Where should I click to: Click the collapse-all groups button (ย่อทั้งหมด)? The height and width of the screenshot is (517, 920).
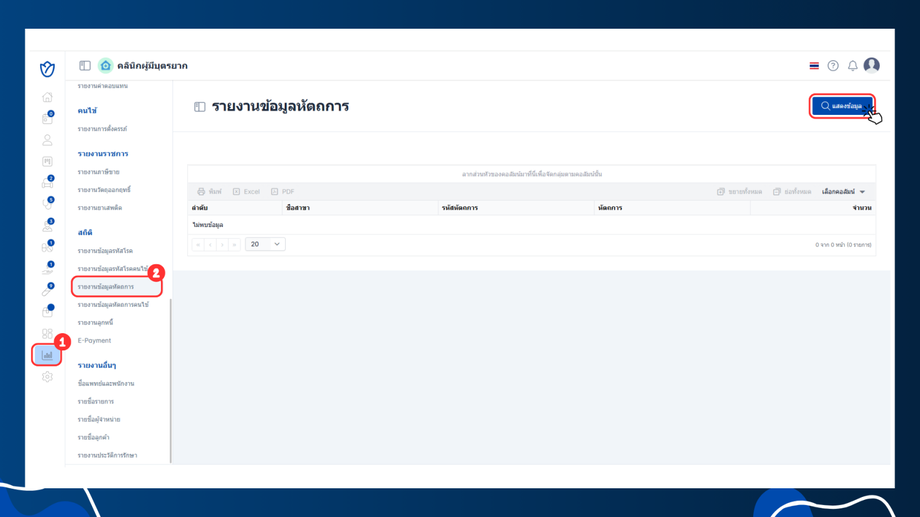coord(792,192)
